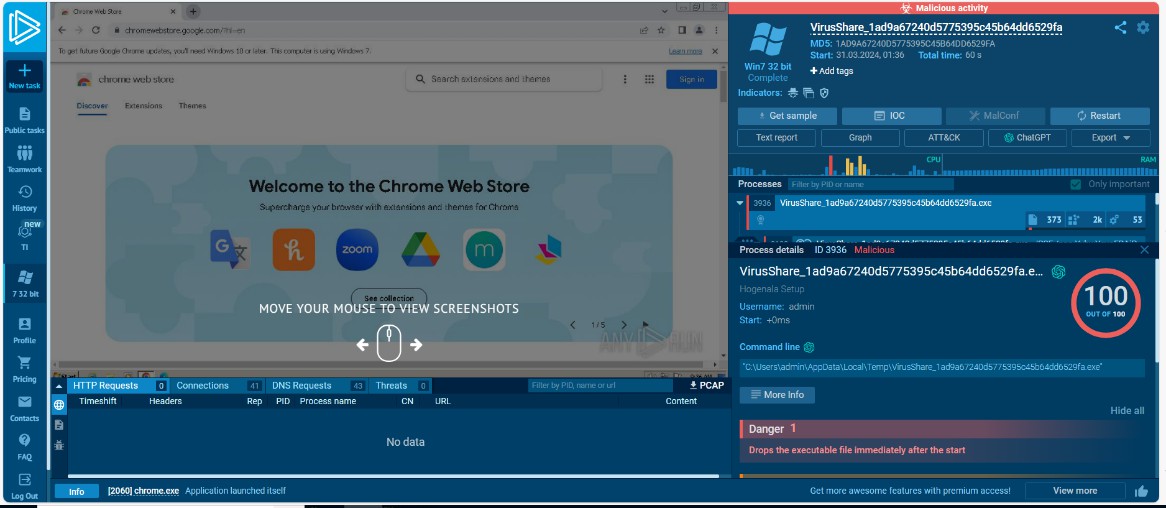This screenshot has width=1166, height=508.
Task: Click the thumbs-up feedback icon
Action: click(x=1141, y=491)
